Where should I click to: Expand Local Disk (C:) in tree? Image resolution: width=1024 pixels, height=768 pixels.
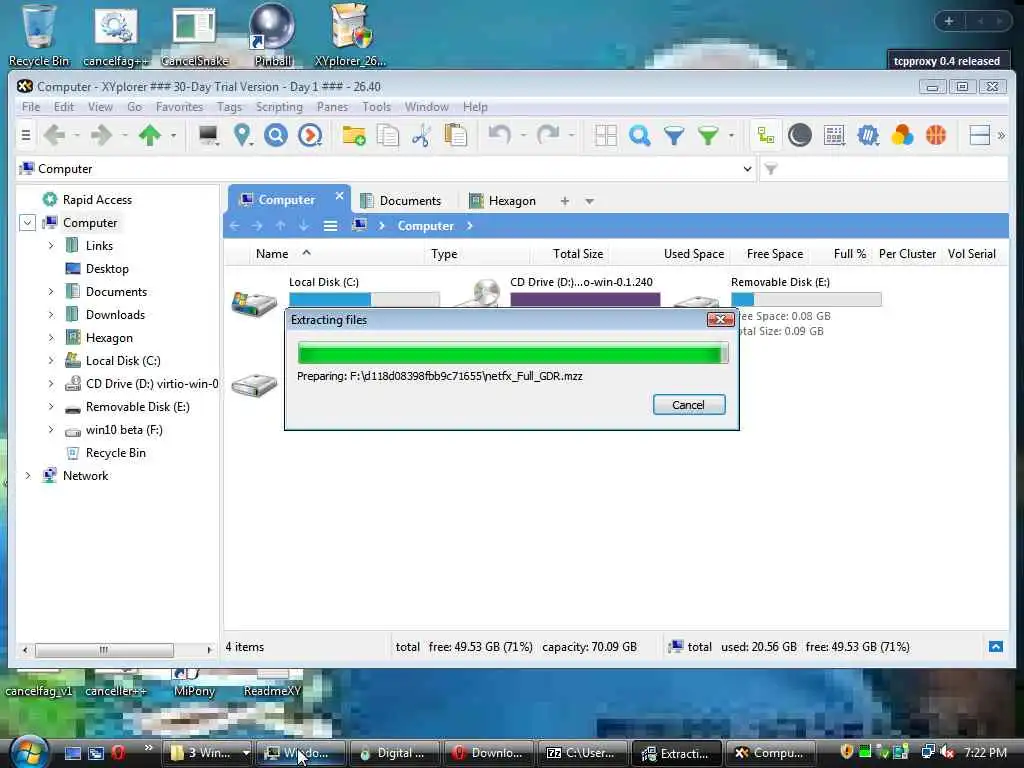(51, 360)
